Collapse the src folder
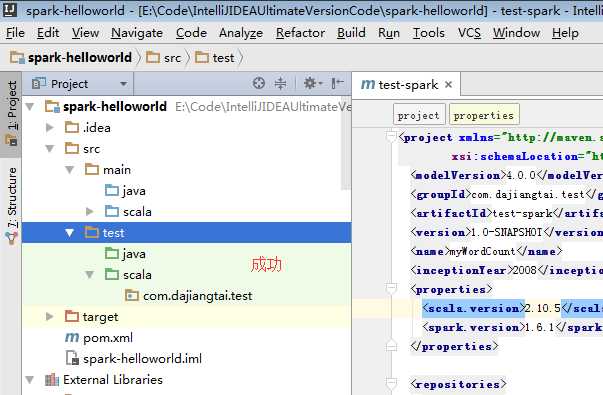Screen dimensions: 603x395 pos(50,148)
